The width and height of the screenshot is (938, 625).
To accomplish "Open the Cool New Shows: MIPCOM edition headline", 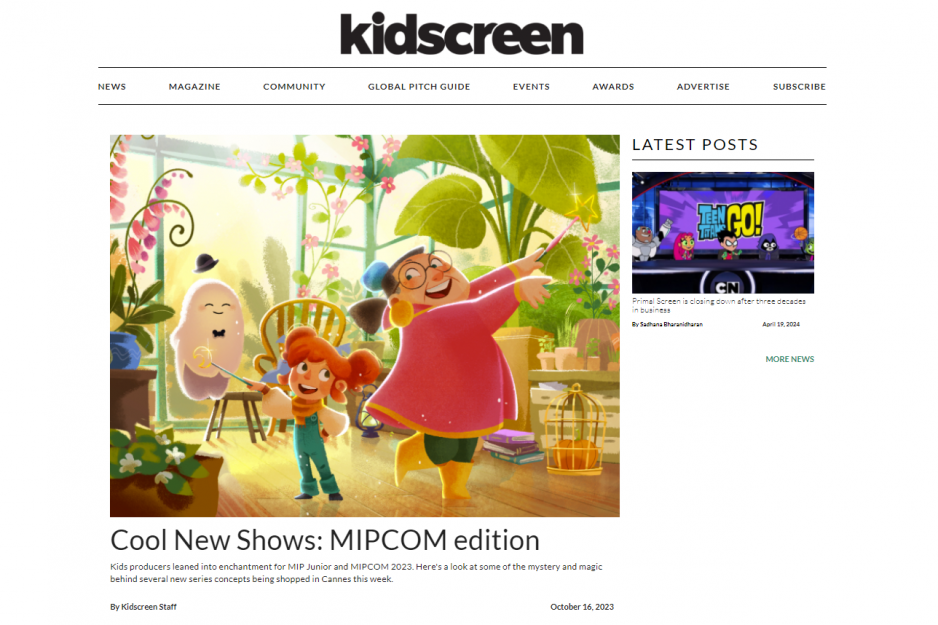I will coord(325,540).
